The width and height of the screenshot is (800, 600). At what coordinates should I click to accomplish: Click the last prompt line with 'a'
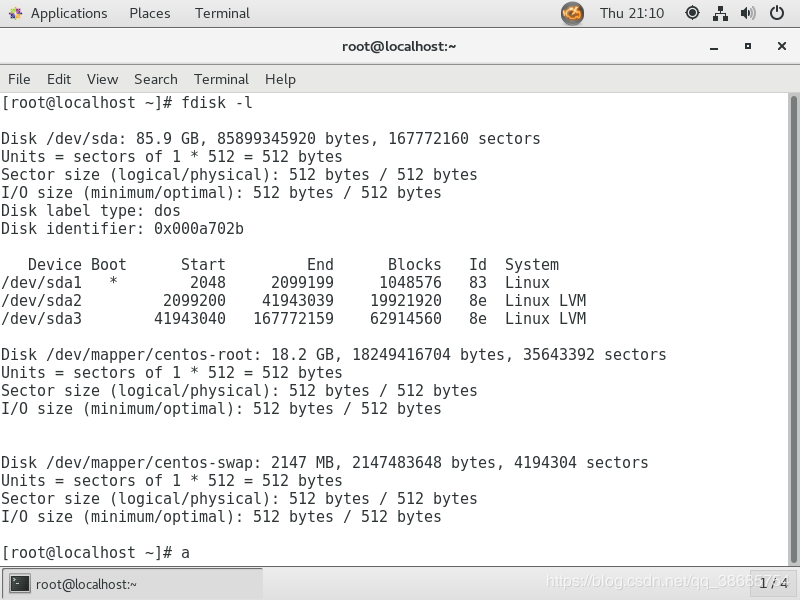(95, 553)
